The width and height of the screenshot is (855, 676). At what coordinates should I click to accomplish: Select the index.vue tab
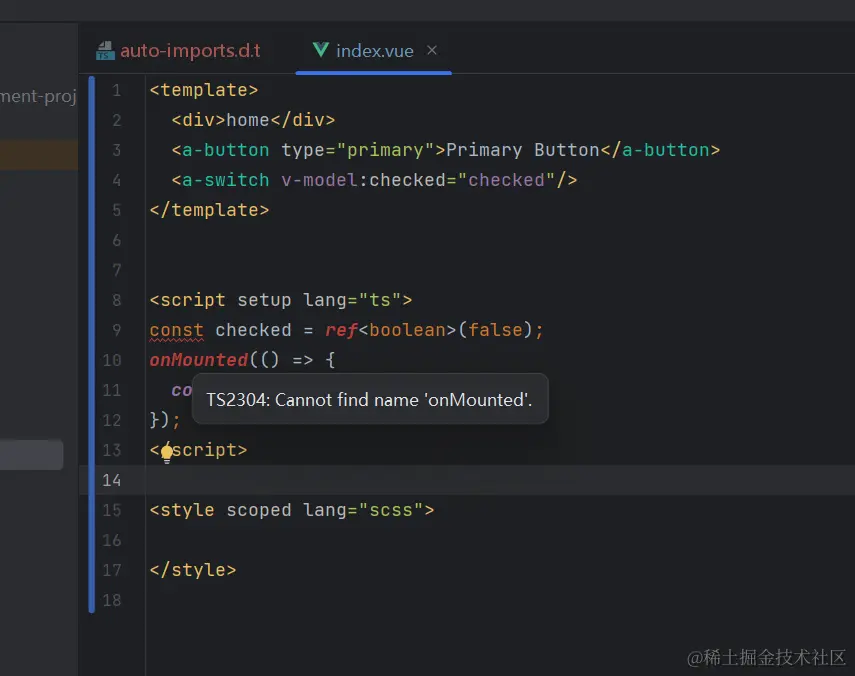(375, 51)
